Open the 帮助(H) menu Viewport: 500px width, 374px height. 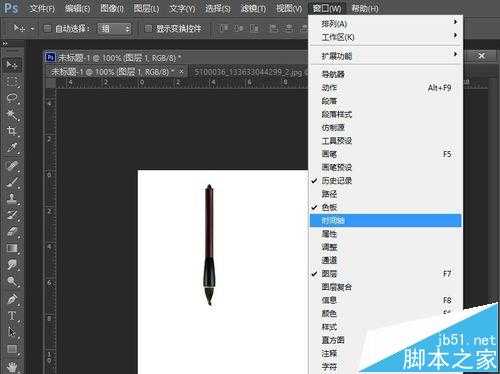pyautogui.click(x=365, y=8)
